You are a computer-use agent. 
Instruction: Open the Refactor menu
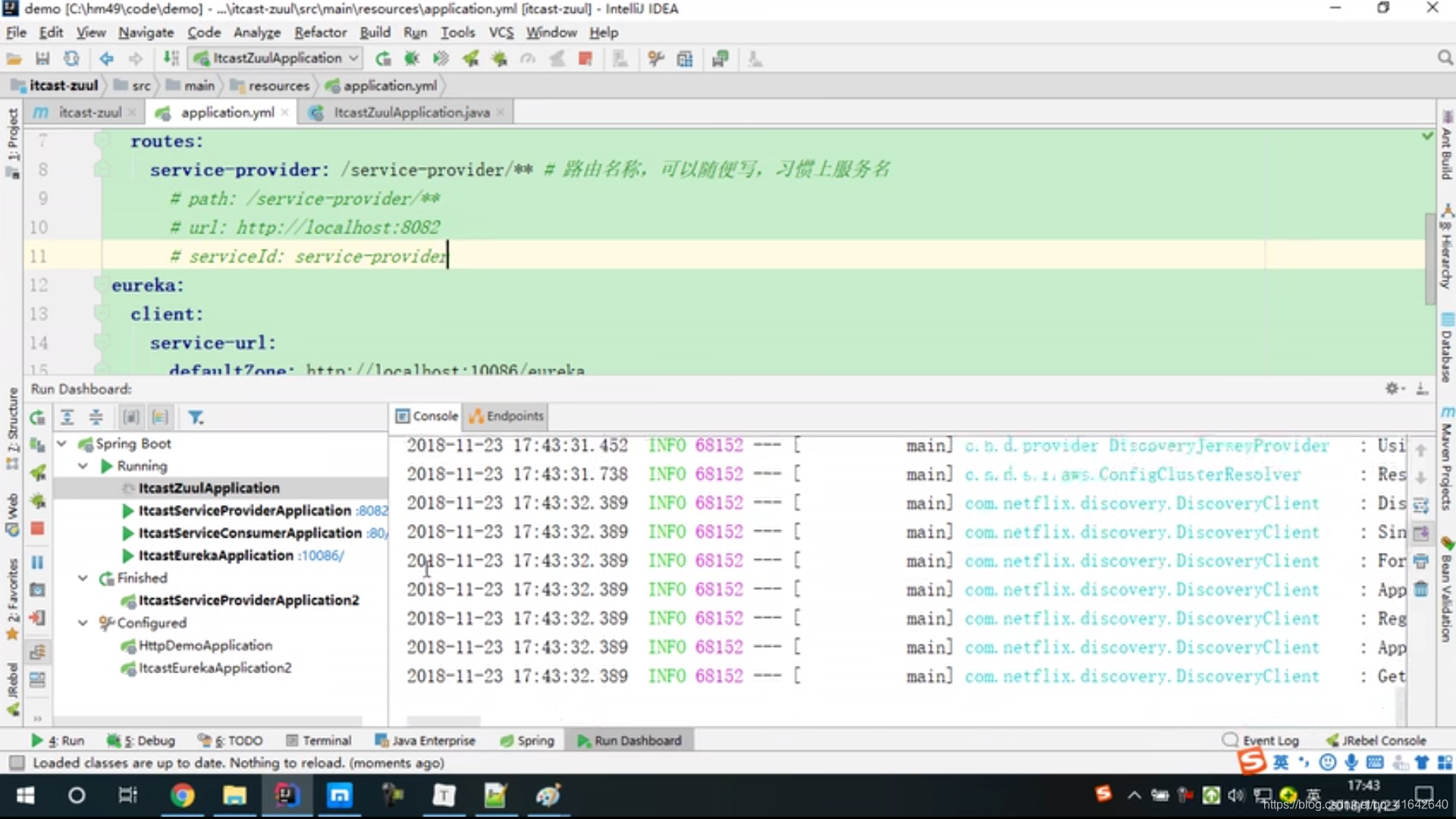pyautogui.click(x=320, y=33)
